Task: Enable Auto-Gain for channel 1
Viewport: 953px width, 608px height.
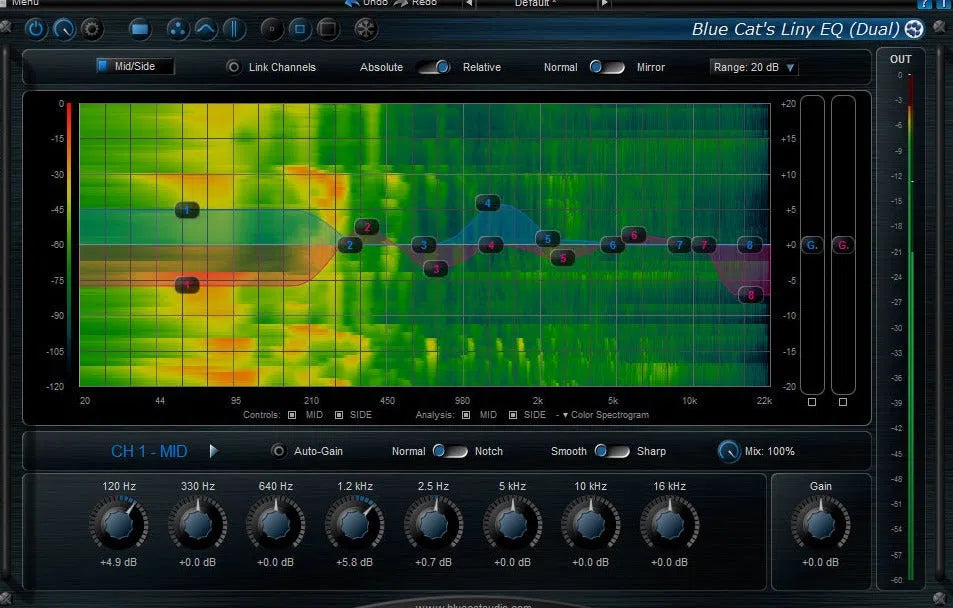Action: pyautogui.click(x=279, y=451)
